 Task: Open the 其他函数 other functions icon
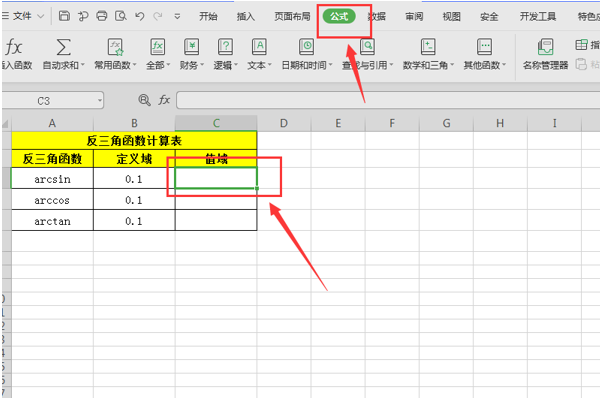484,47
